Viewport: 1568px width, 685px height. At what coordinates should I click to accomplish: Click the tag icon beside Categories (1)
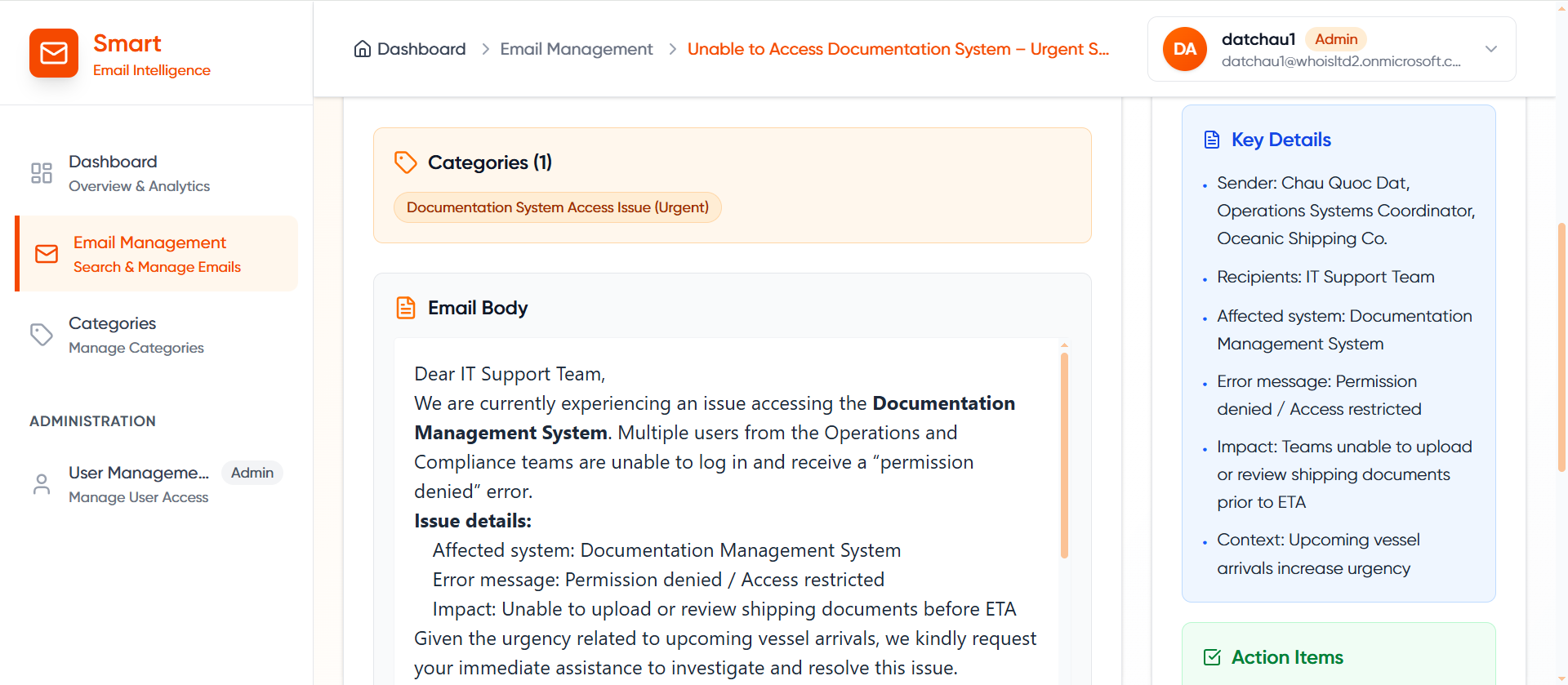coord(405,162)
